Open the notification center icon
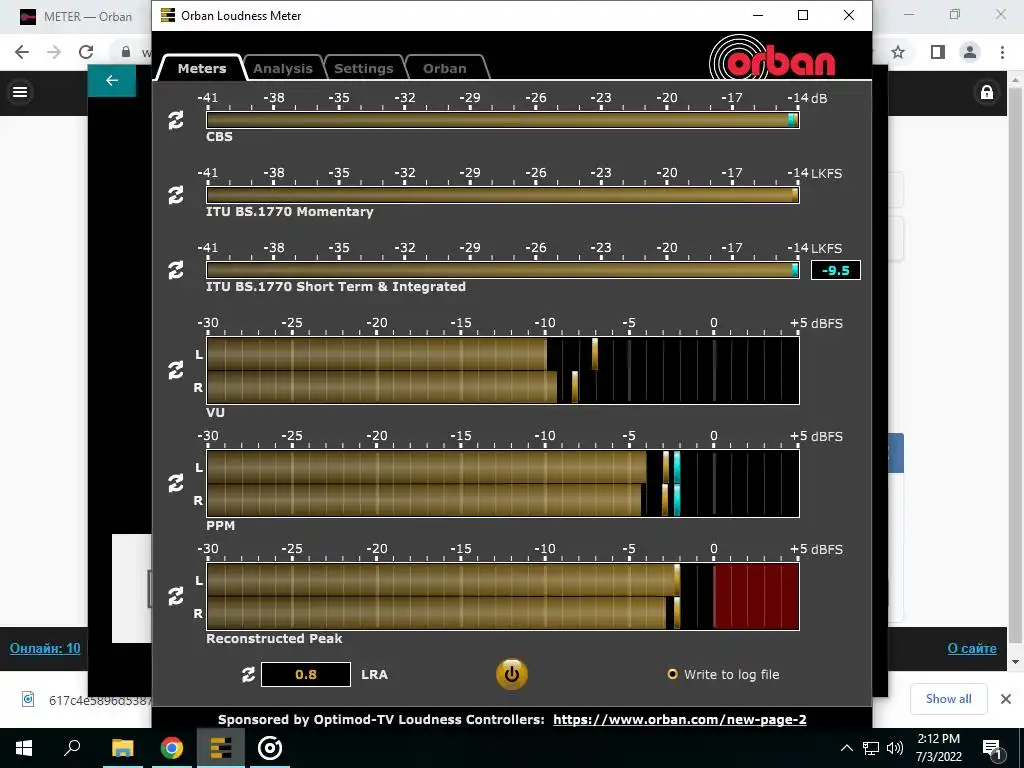The height and width of the screenshot is (768, 1024). 992,748
